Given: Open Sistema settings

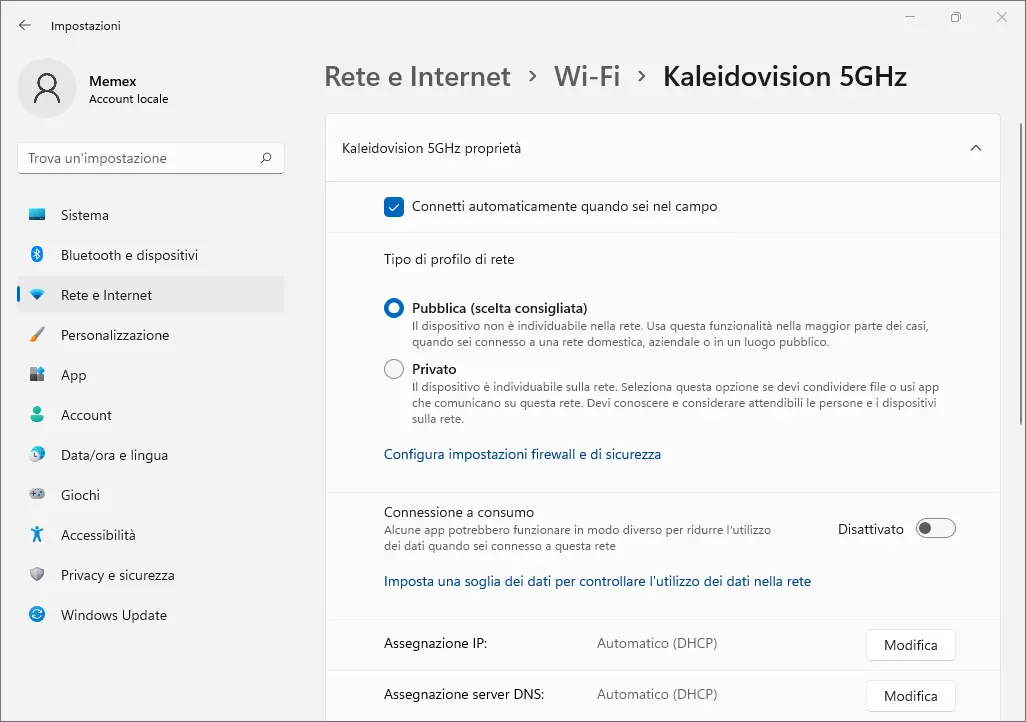Looking at the screenshot, I should click(x=151, y=215).
